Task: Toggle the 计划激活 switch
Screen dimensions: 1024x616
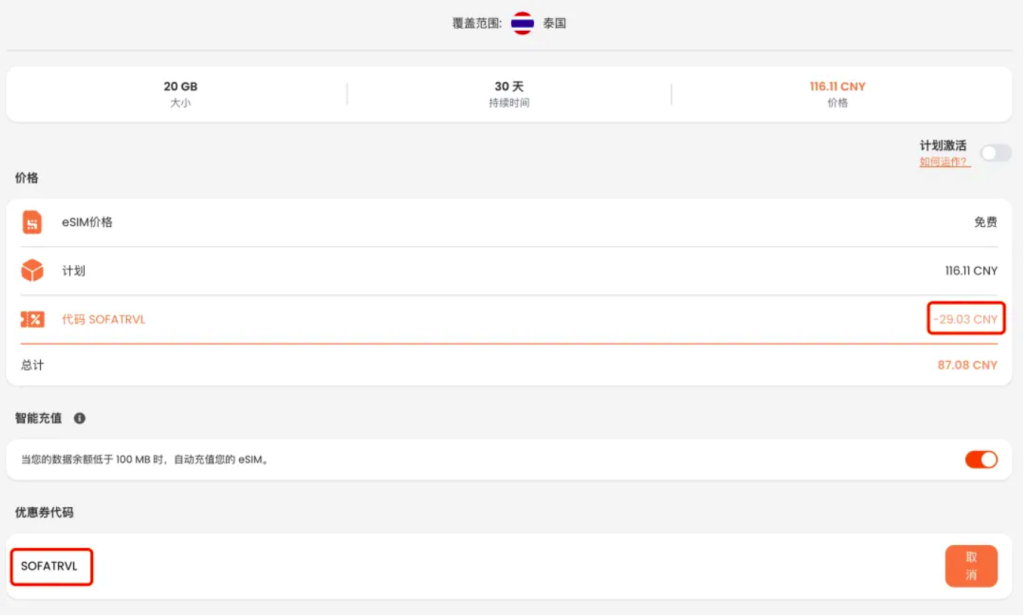Action: point(995,153)
